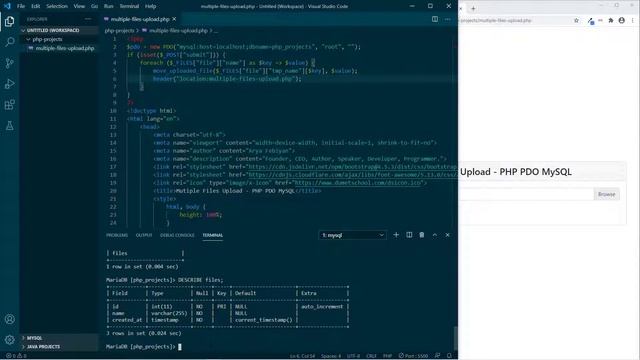Close the multiple-files-upload.php editor tab
The image size is (640, 360).
(x=174, y=19)
